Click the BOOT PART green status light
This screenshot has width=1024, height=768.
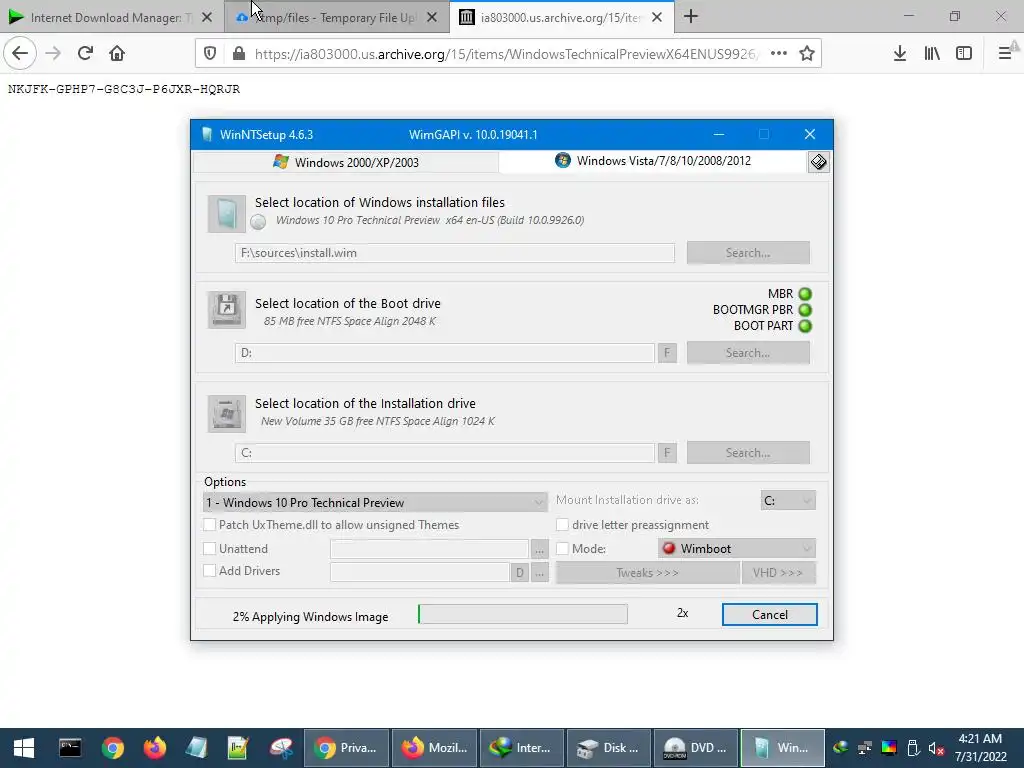[805, 326]
